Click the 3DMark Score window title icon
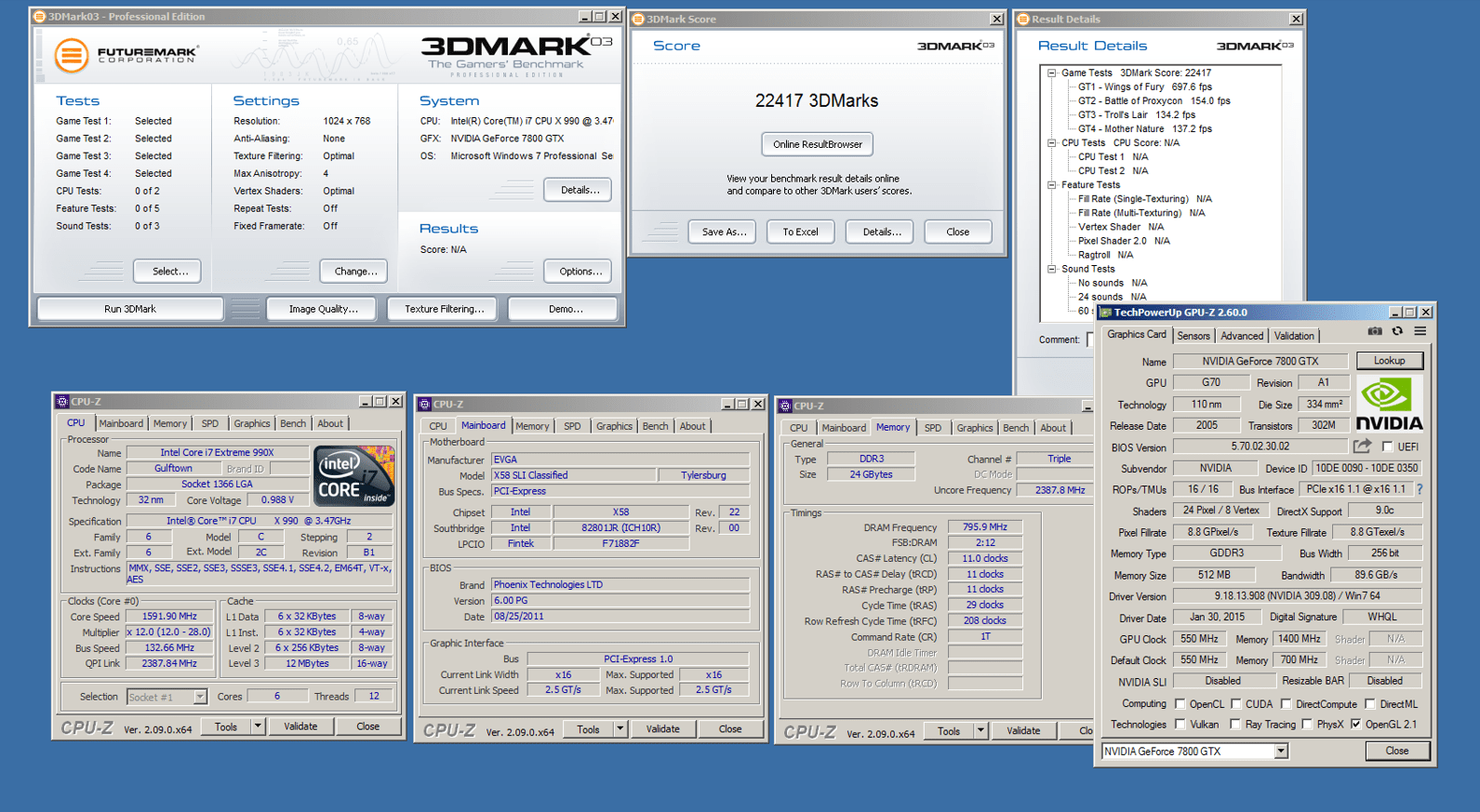Image resolution: width=1480 pixels, height=812 pixels. (638, 19)
